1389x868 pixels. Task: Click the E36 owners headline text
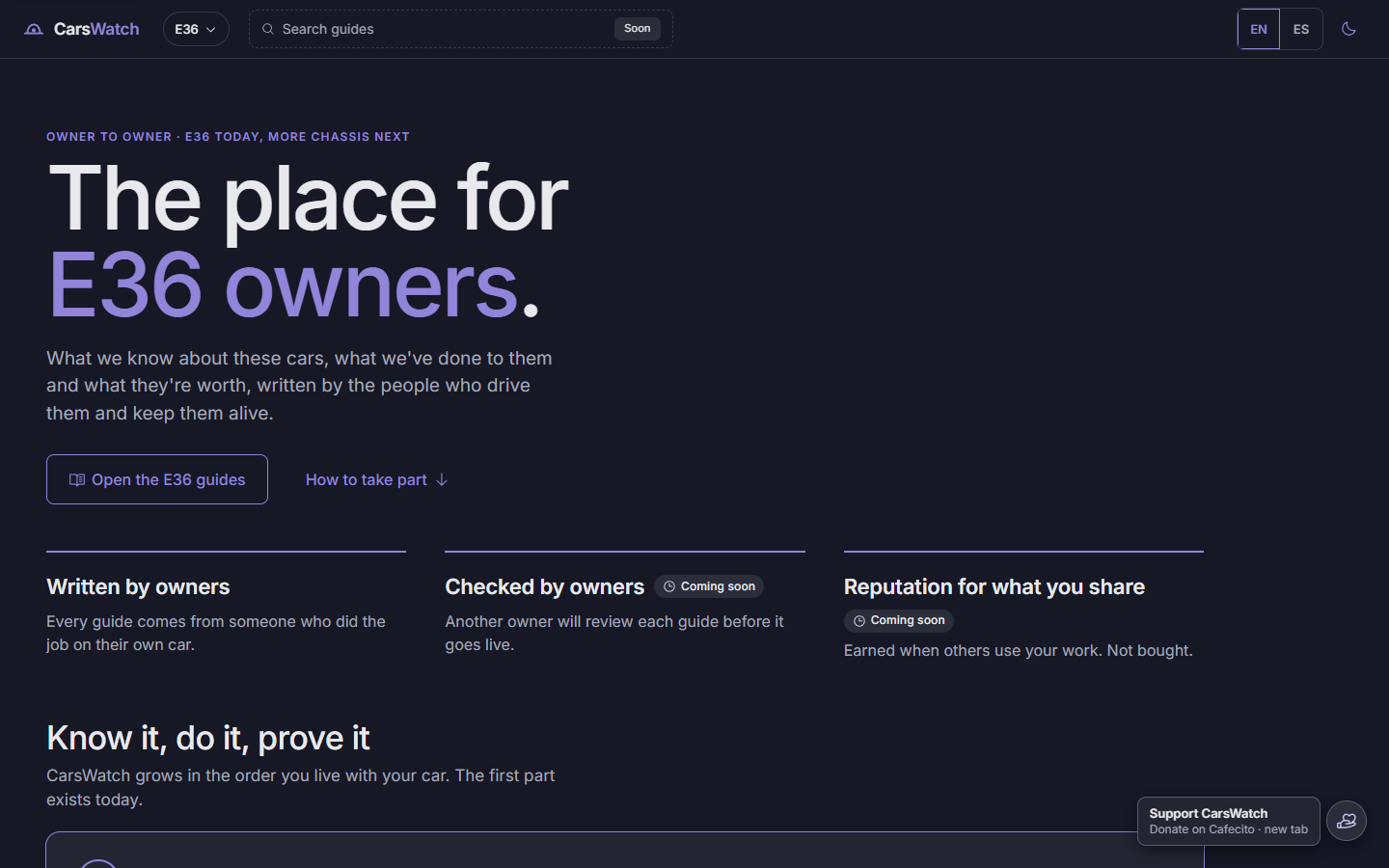click(293, 285)
